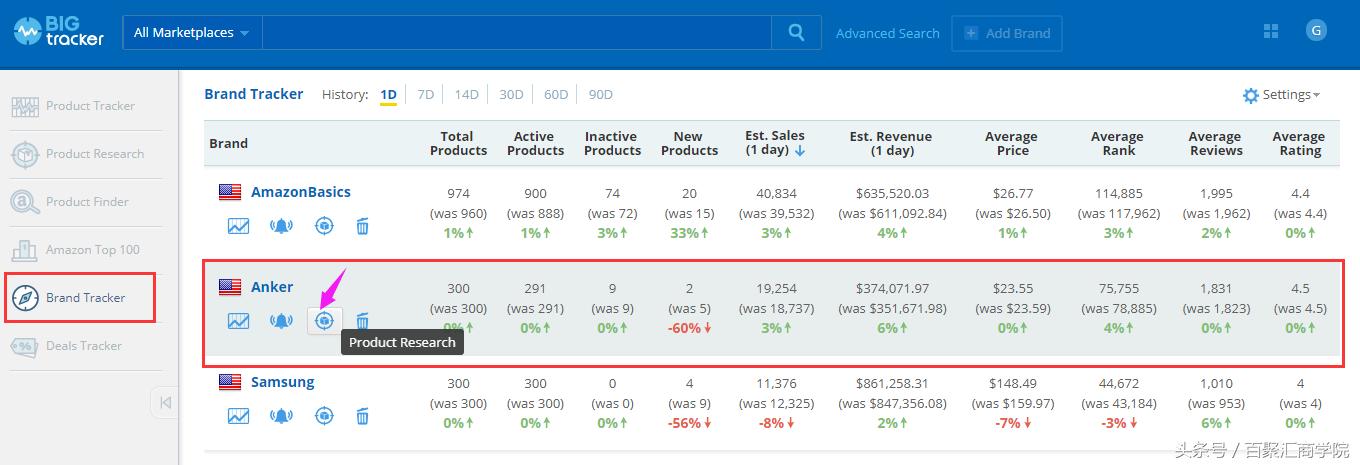Image resolution: width=1360 pixels, height=465 pixels.
Task: Go to Amazon Top 100 in sidebar
Action: (x=92, y=250)
